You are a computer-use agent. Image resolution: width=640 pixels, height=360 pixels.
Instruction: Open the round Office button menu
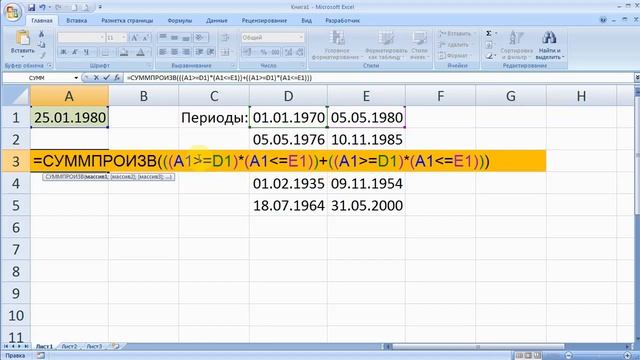point(12,12)
